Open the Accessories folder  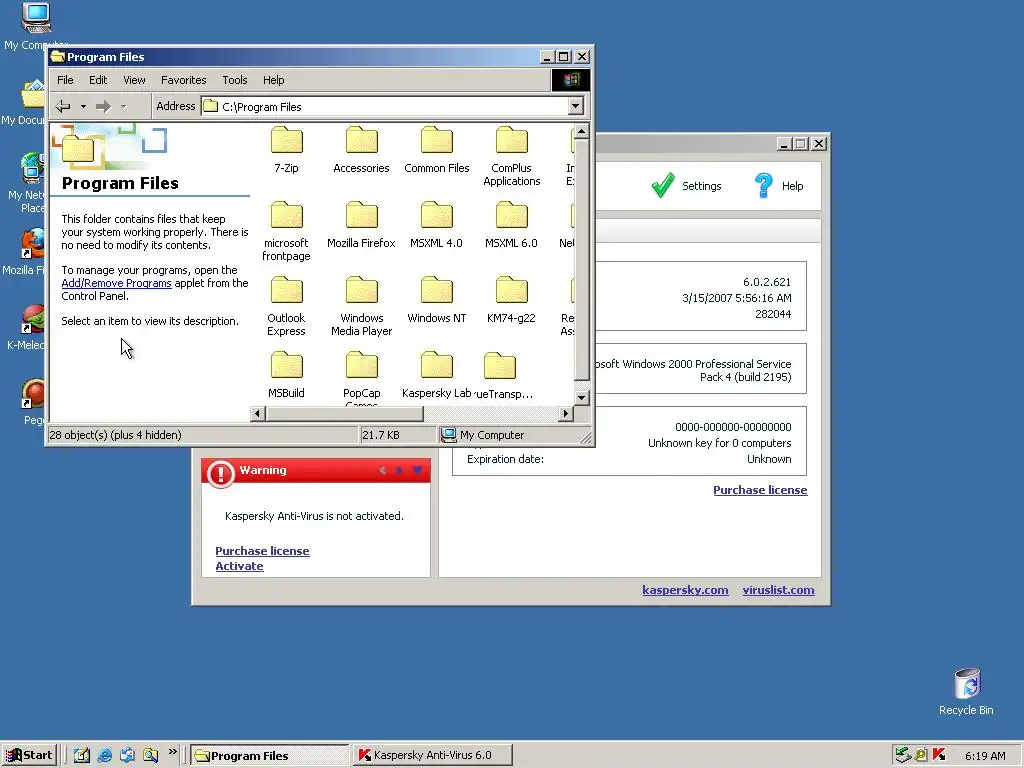click(361, 150)
